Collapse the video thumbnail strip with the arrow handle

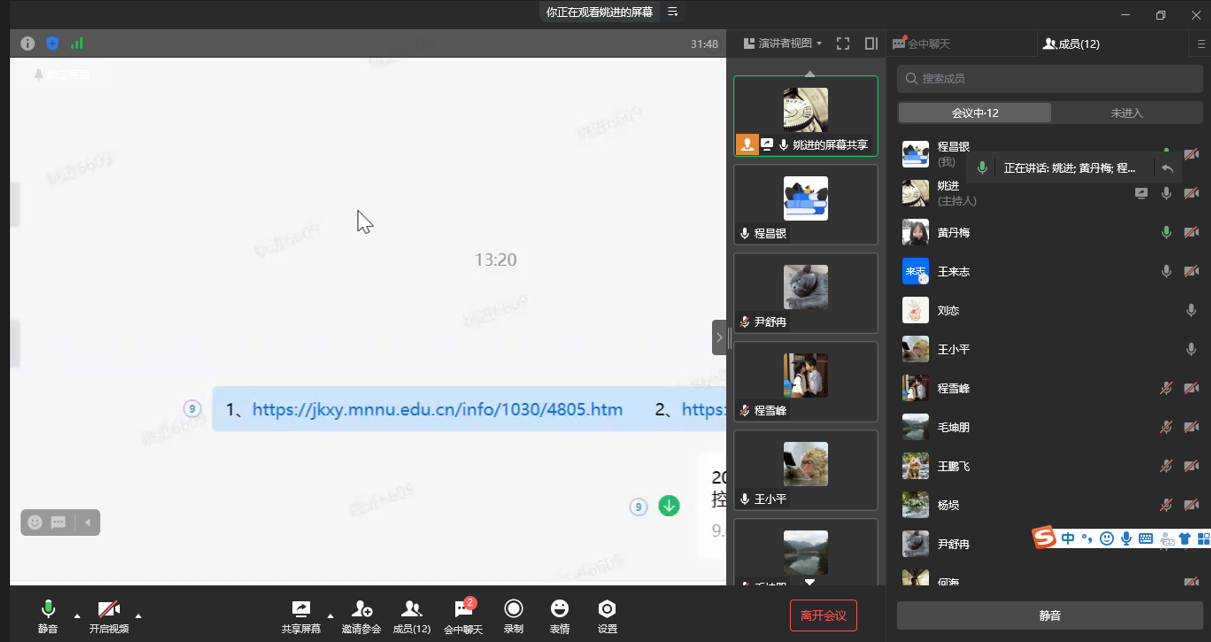point(719,338)
